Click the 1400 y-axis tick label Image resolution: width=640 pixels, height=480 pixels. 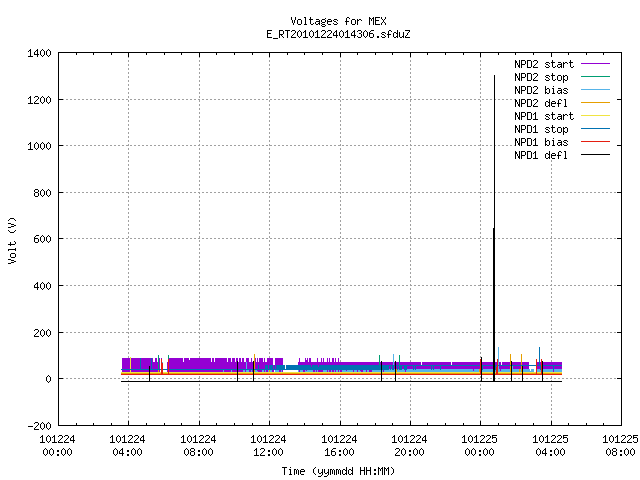pos(39,53)
